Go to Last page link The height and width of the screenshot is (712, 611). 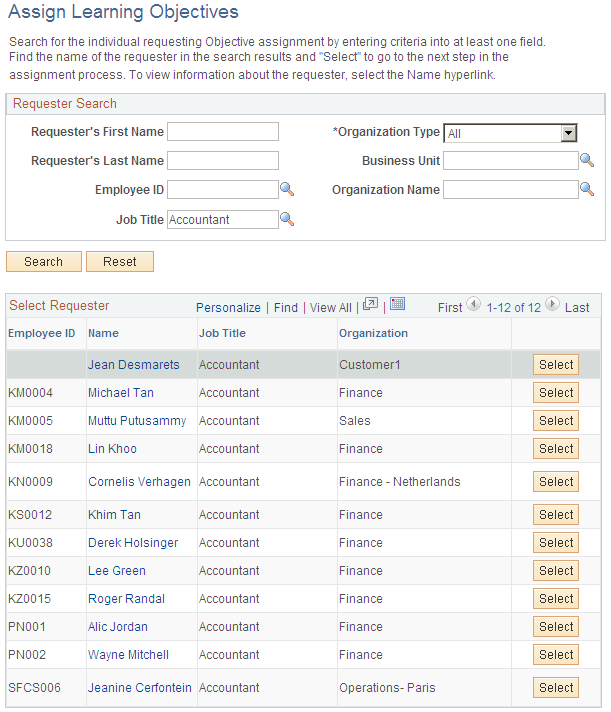(x=577, y=308)
